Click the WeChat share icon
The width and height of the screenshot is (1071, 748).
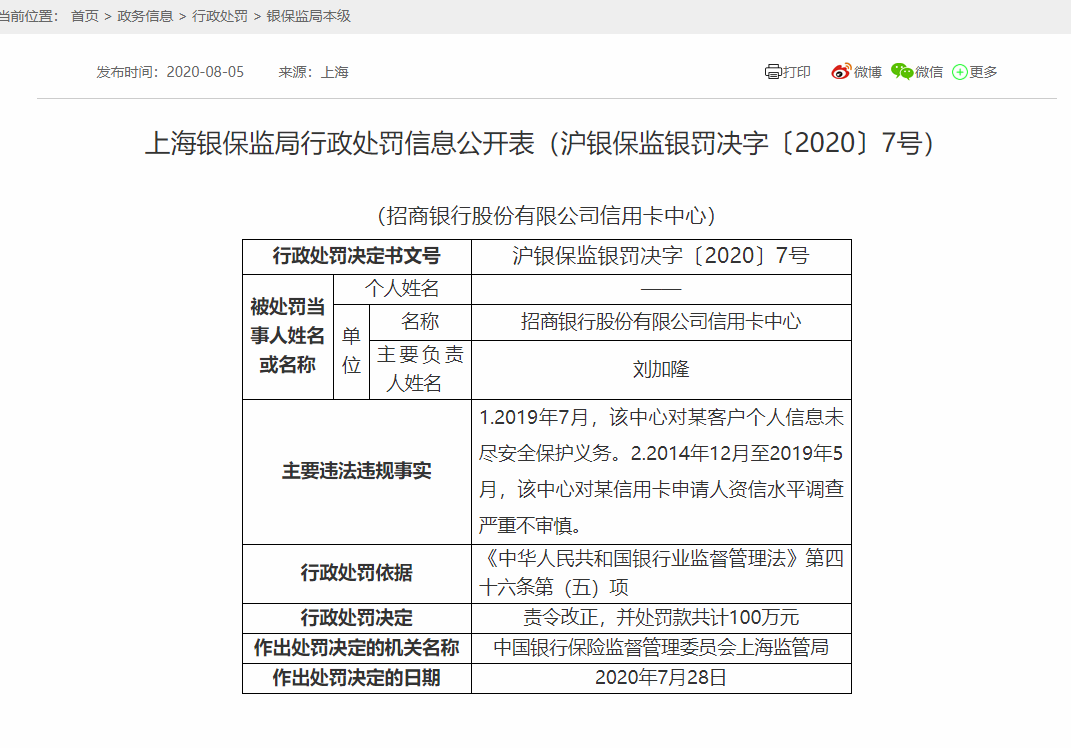902,71
